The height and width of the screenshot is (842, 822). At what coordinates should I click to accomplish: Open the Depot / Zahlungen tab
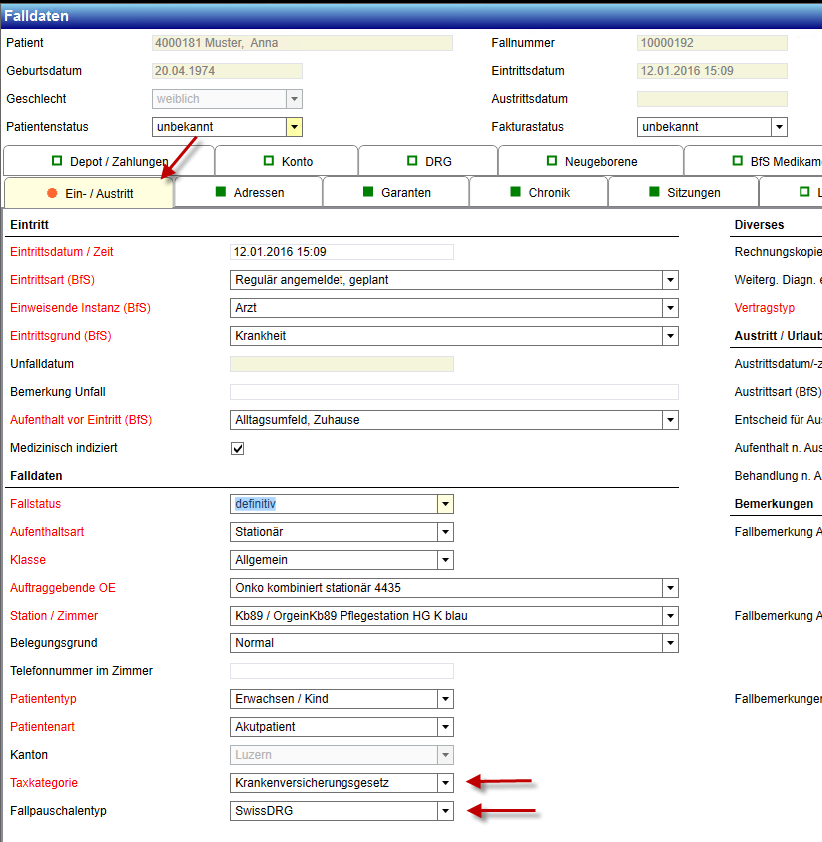click(x=108, y=161)
